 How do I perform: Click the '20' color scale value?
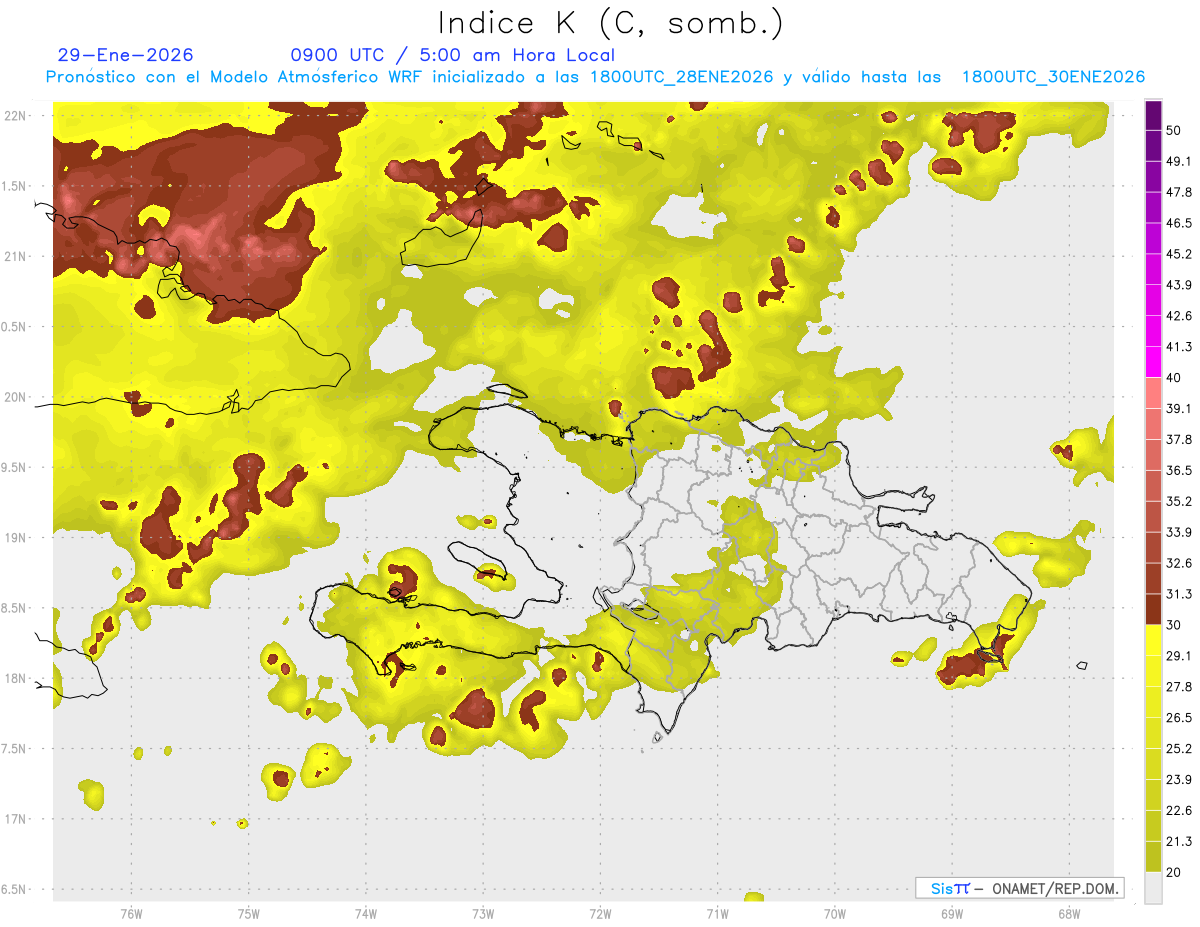click(1173, 872)
